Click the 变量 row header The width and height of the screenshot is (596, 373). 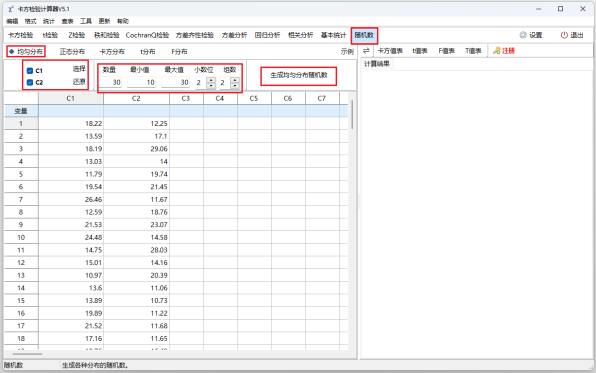coord(21,111)
